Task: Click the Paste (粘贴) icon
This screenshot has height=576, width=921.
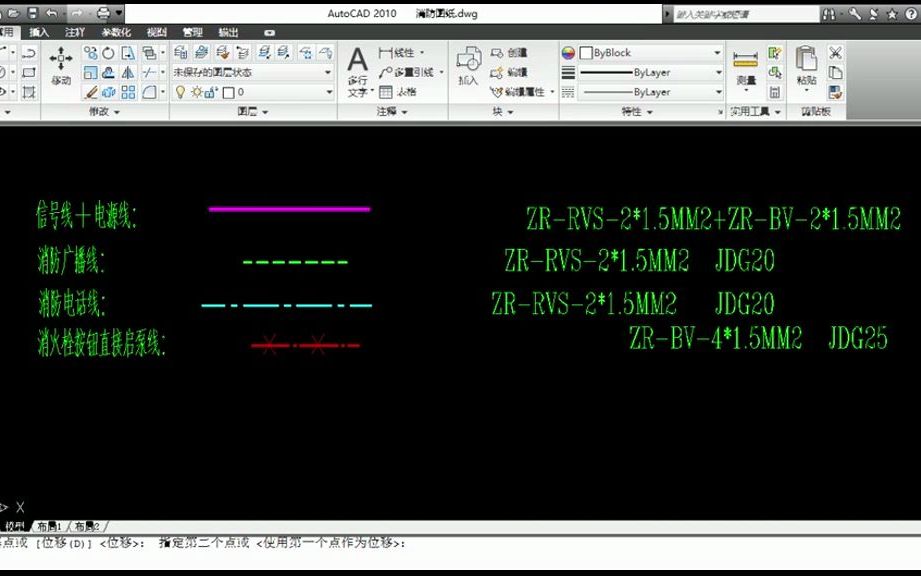Action: coord(806,60)
